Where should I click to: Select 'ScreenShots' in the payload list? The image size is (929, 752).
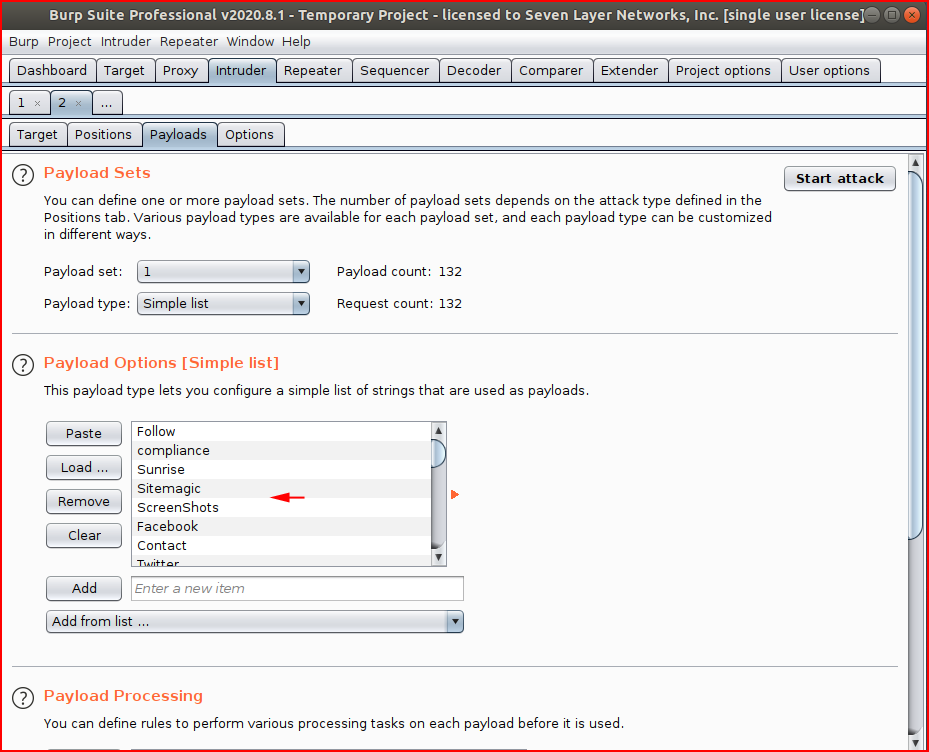(281, 507)
